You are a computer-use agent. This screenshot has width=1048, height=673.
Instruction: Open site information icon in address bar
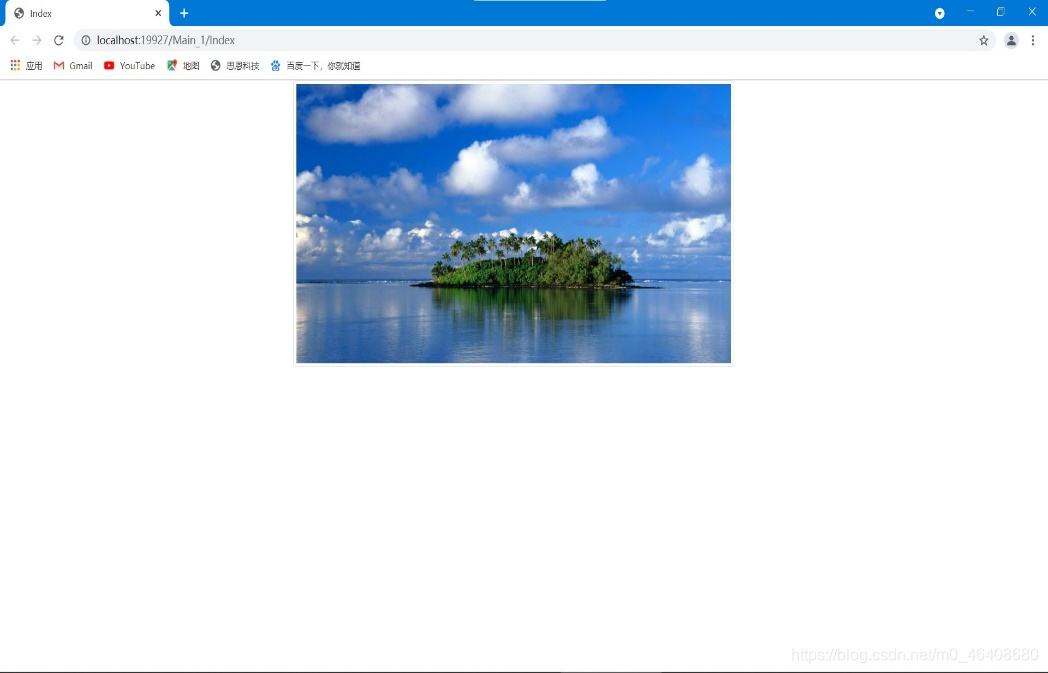pos(86,40)
